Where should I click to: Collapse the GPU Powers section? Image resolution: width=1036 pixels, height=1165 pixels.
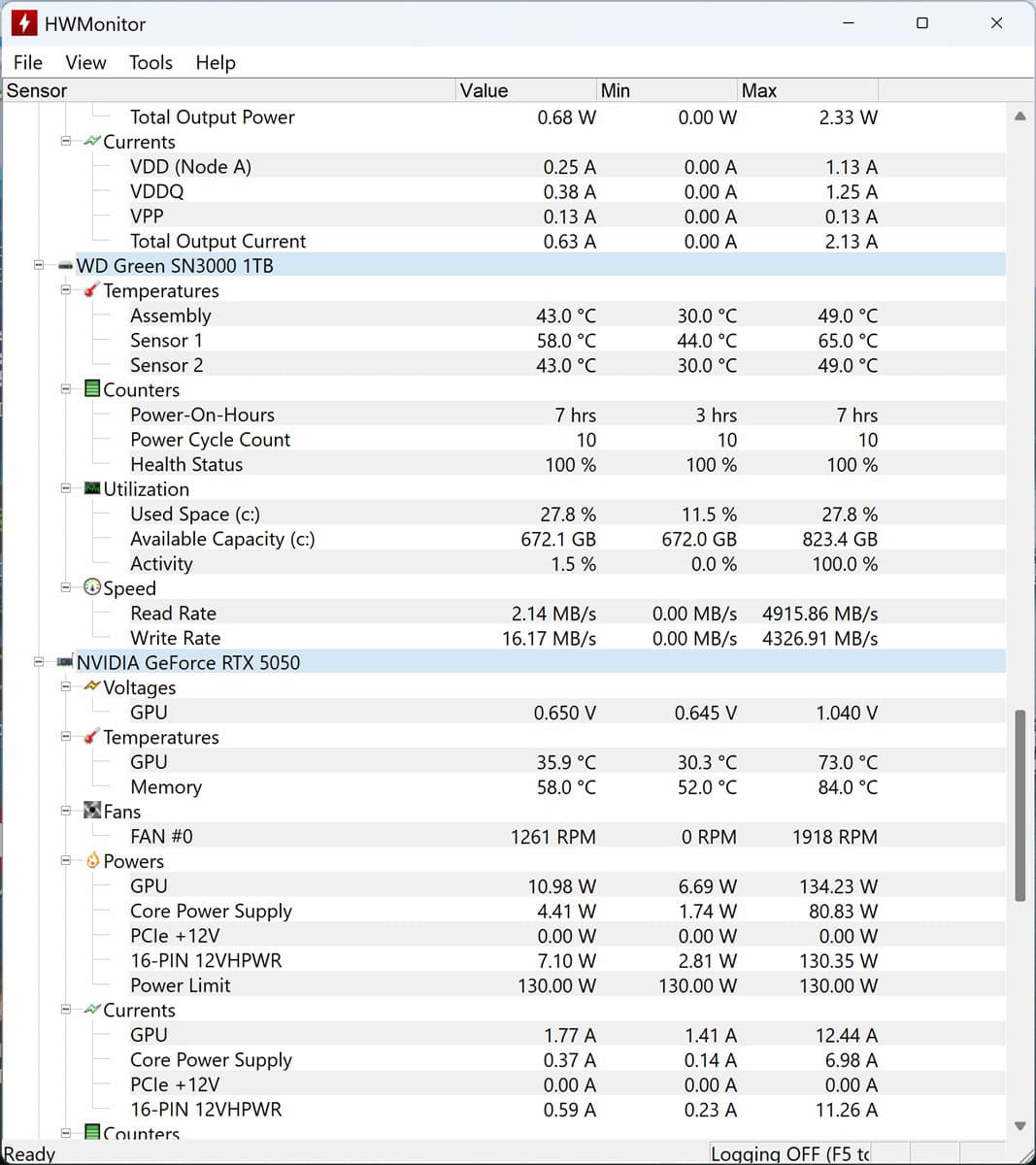(x=66, y=860)
